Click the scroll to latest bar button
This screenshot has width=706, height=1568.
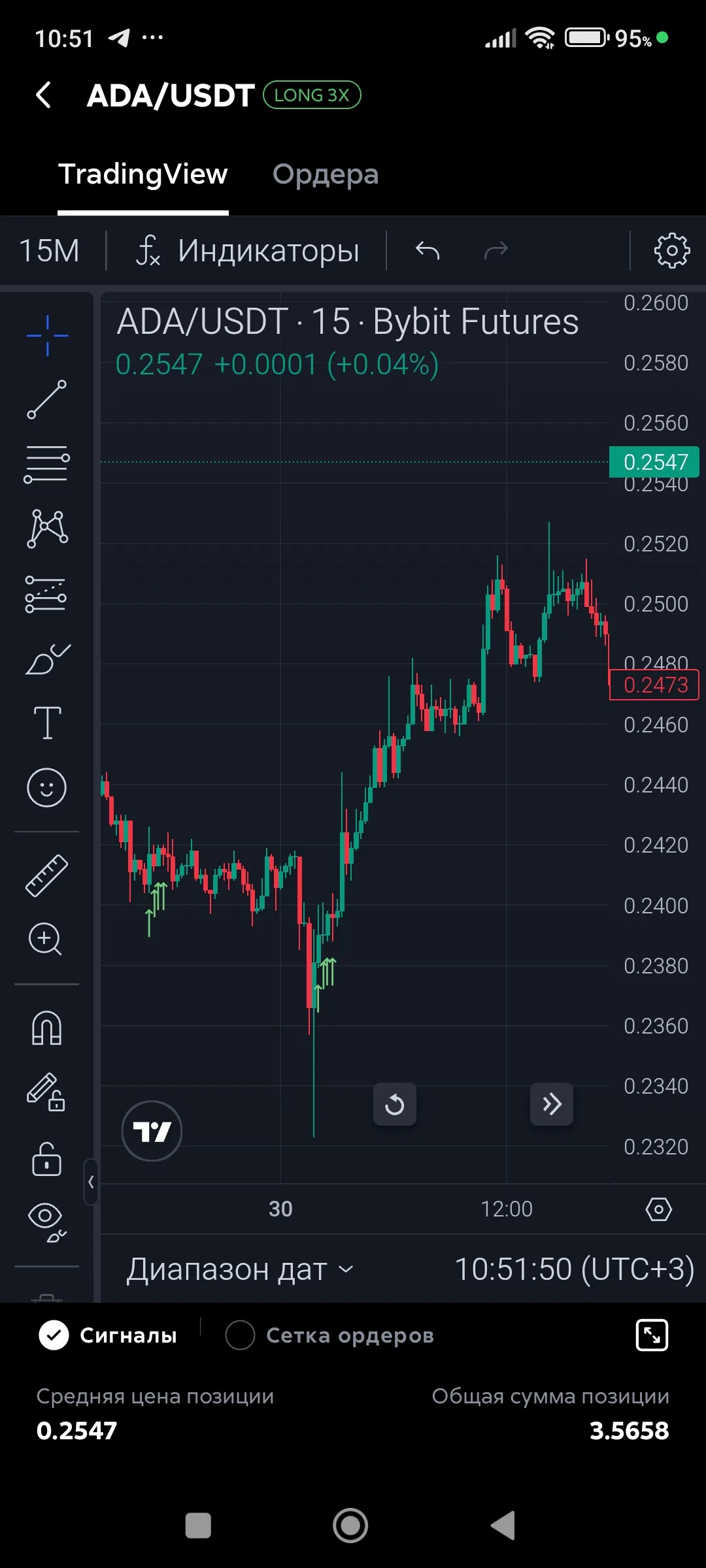tap(551, 1104)
